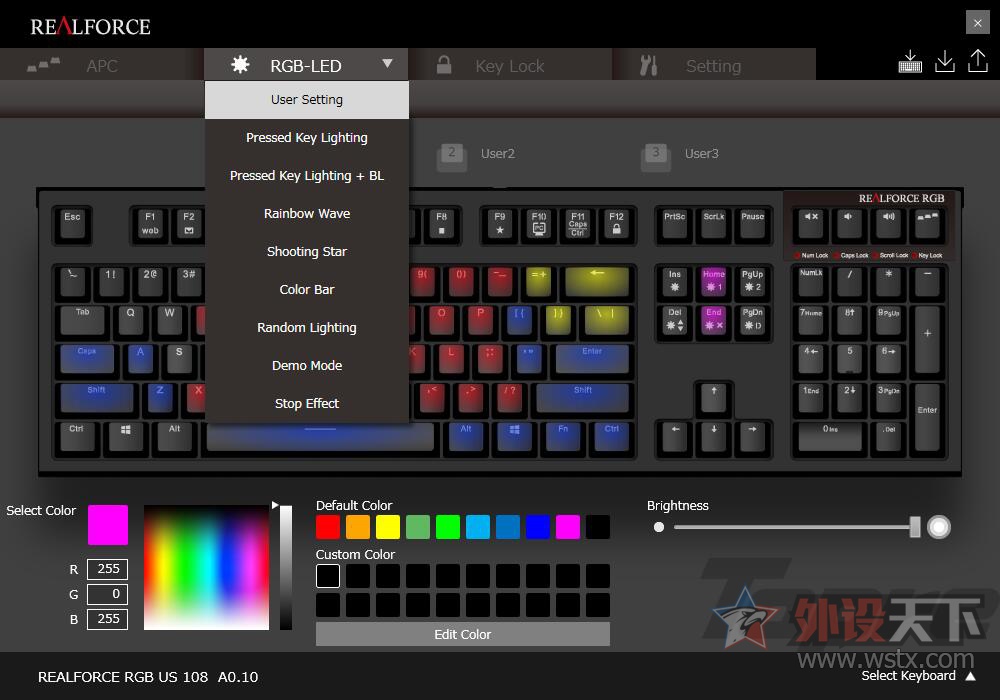This screenshot has height=700, width=1000.
Task: Click the F12 lock key
Action: point(616,224)
